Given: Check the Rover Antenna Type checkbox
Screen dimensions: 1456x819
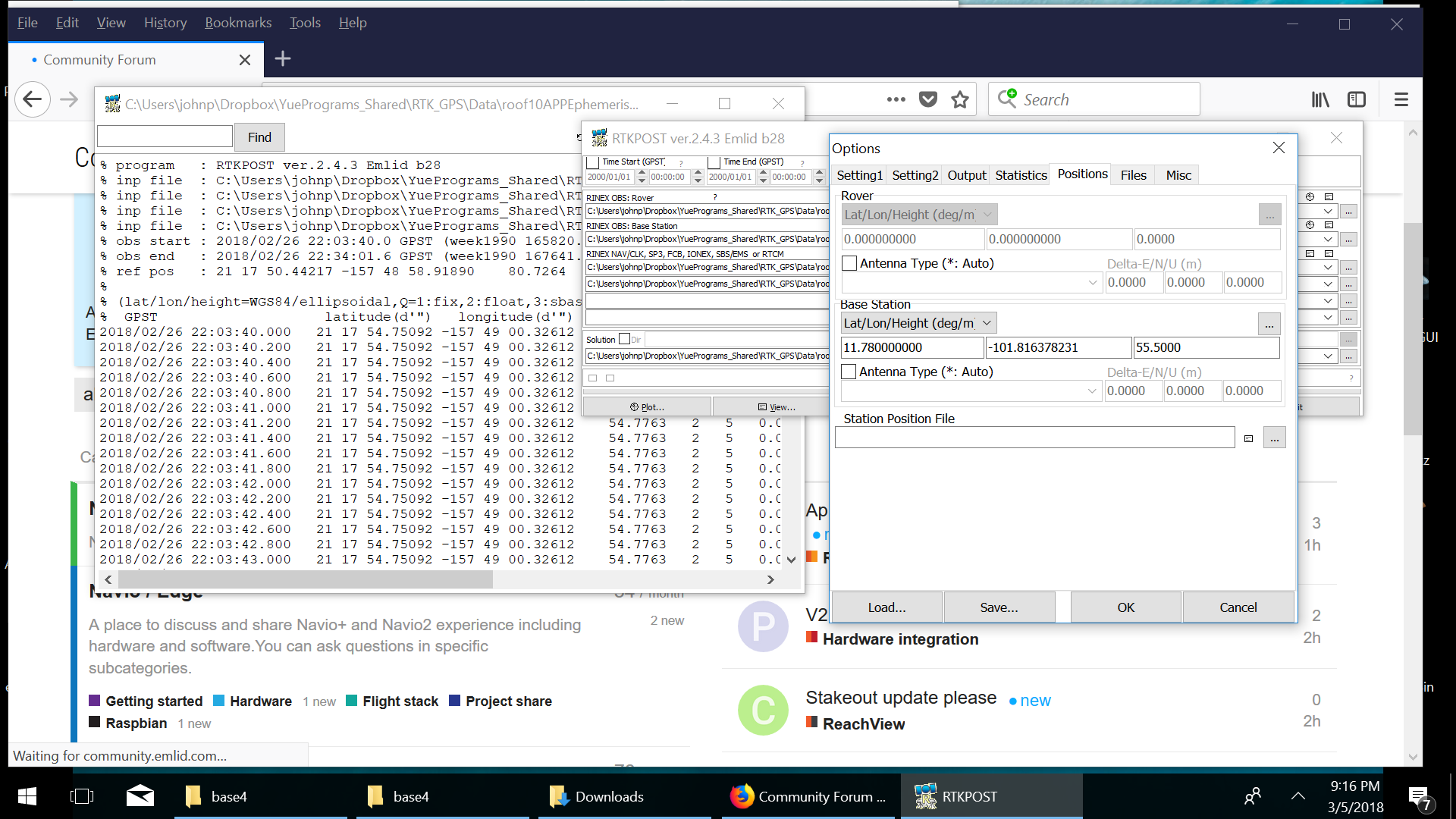Looking at the screenshot, I should pyautogui.click(x=849, y=263).
